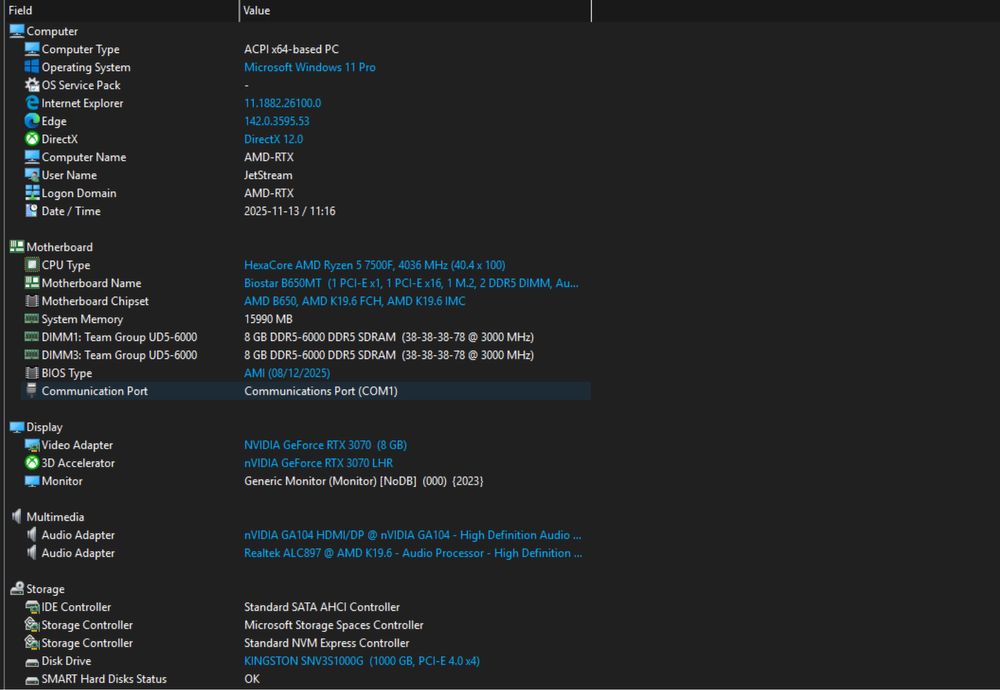Select the Multimedia section heading
The height and width of the screenshot is (690, 1000).
click(x=55, y=517)
